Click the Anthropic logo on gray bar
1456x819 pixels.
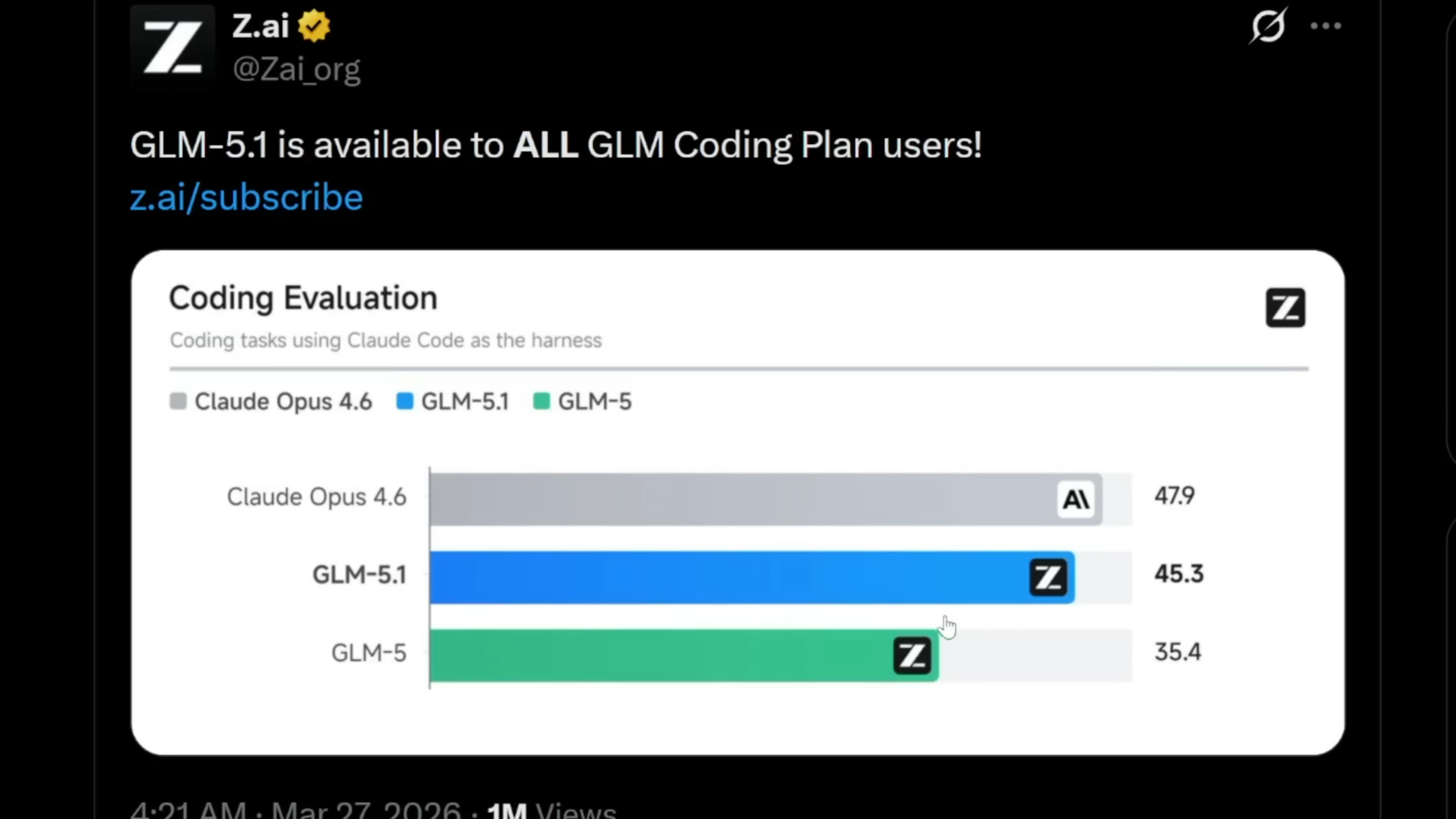click(x=1075, y=500)
